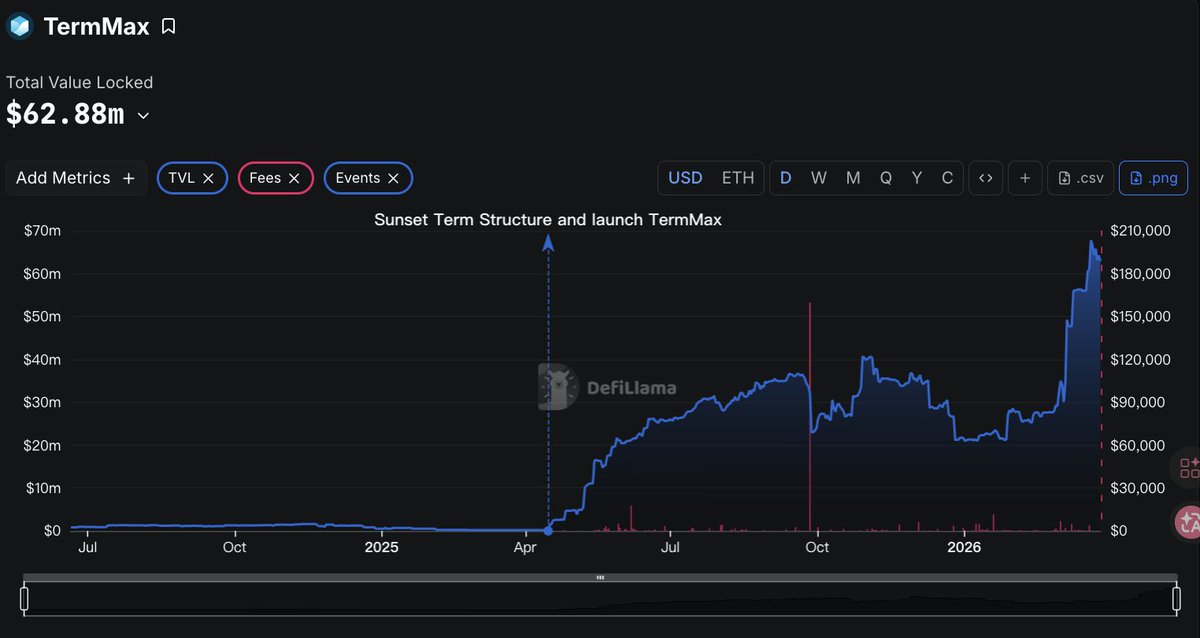This screenshot has width=1200, height=638.
Task: Click the grid apps floating icon
Action: coord(1189,467)
